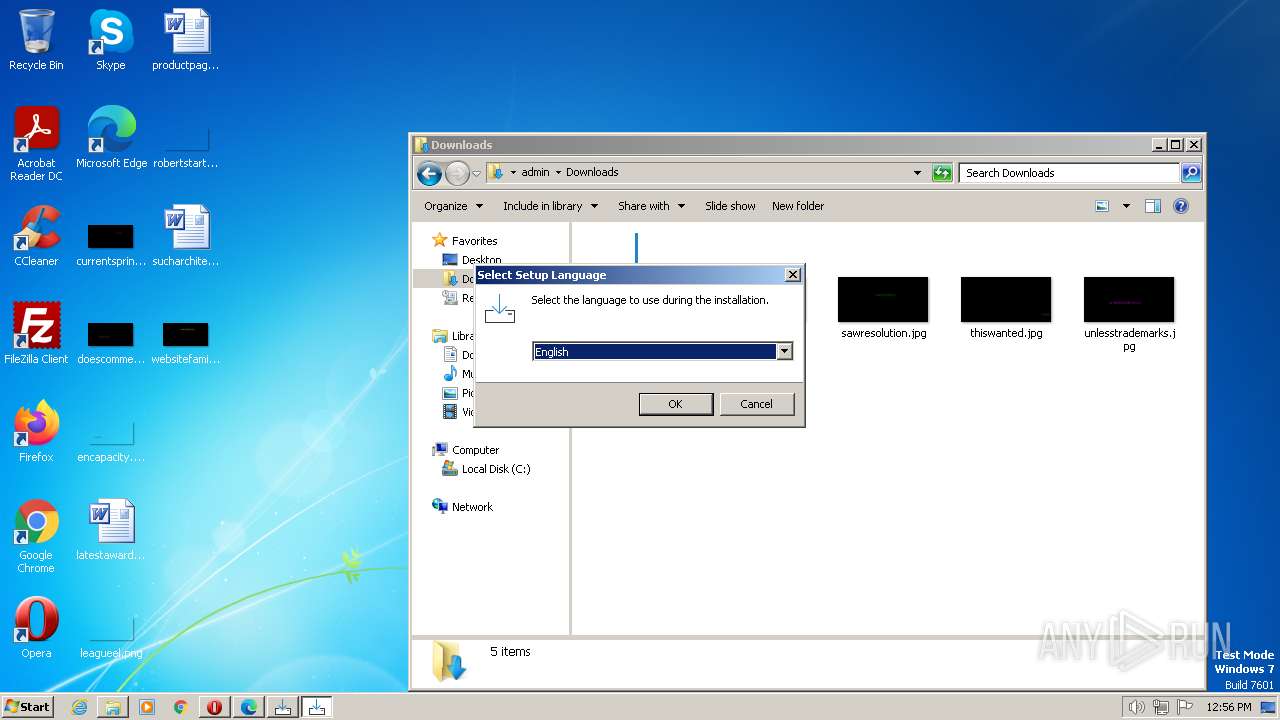Select the Acrobat Reader DC shortcut
This screenshot has width=1280, height=720.
tap(36, 144)
